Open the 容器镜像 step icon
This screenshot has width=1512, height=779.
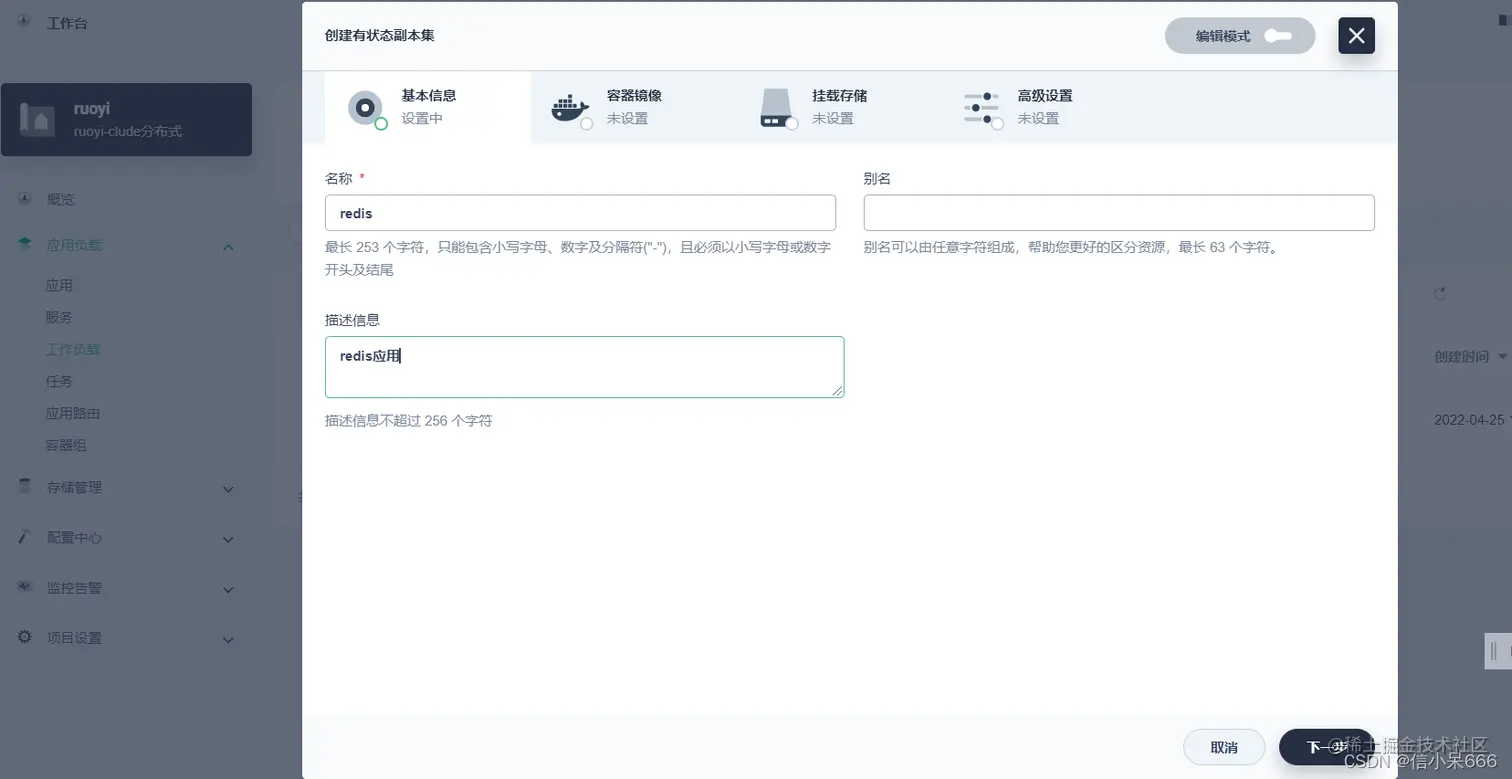point(570,107)
